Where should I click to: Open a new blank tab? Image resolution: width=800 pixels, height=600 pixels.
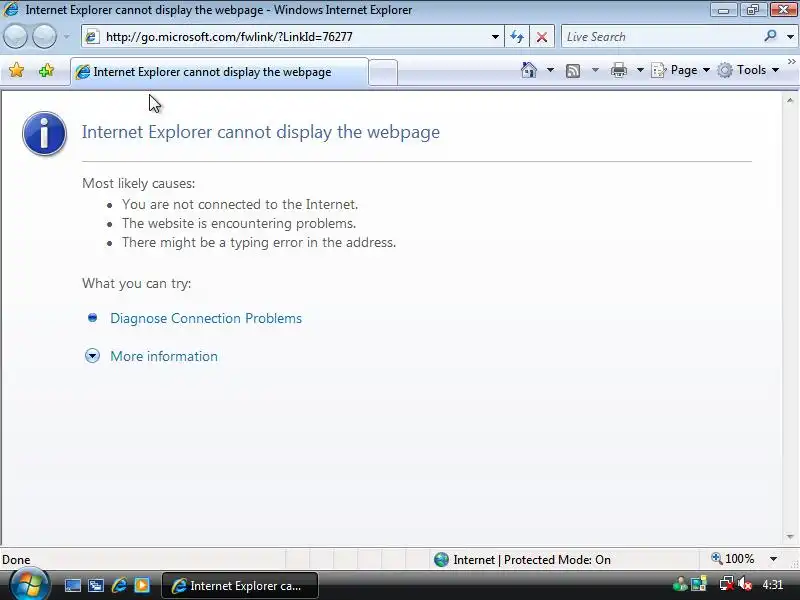coord(383,72)
